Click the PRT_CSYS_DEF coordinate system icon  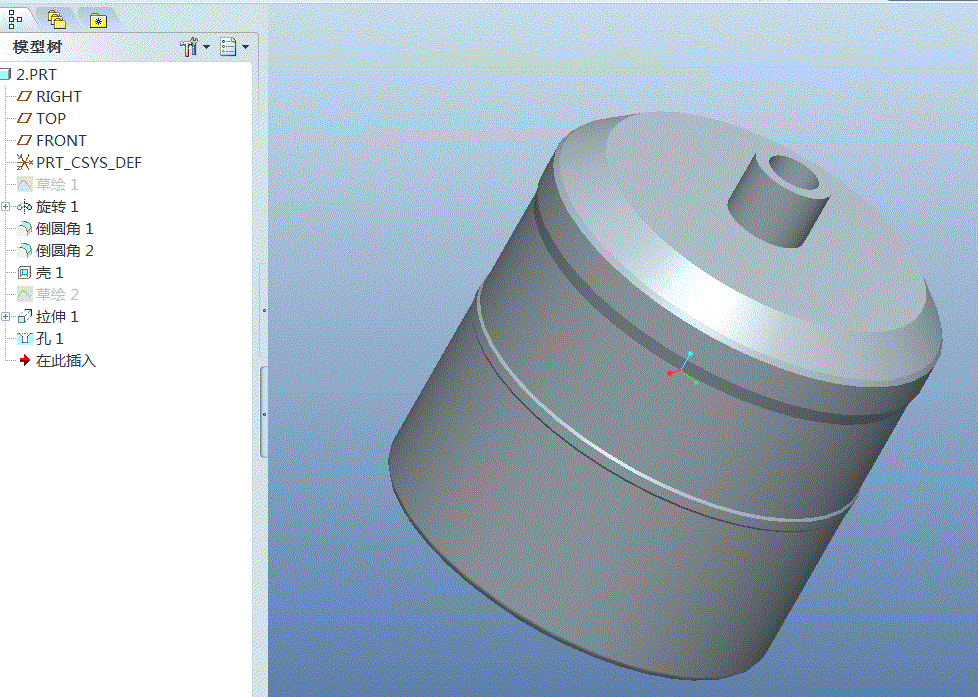point(24,163)
